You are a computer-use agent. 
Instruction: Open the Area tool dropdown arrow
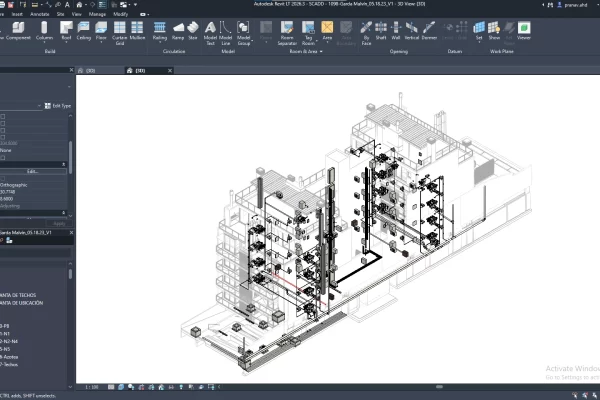(x=327, y=43)
